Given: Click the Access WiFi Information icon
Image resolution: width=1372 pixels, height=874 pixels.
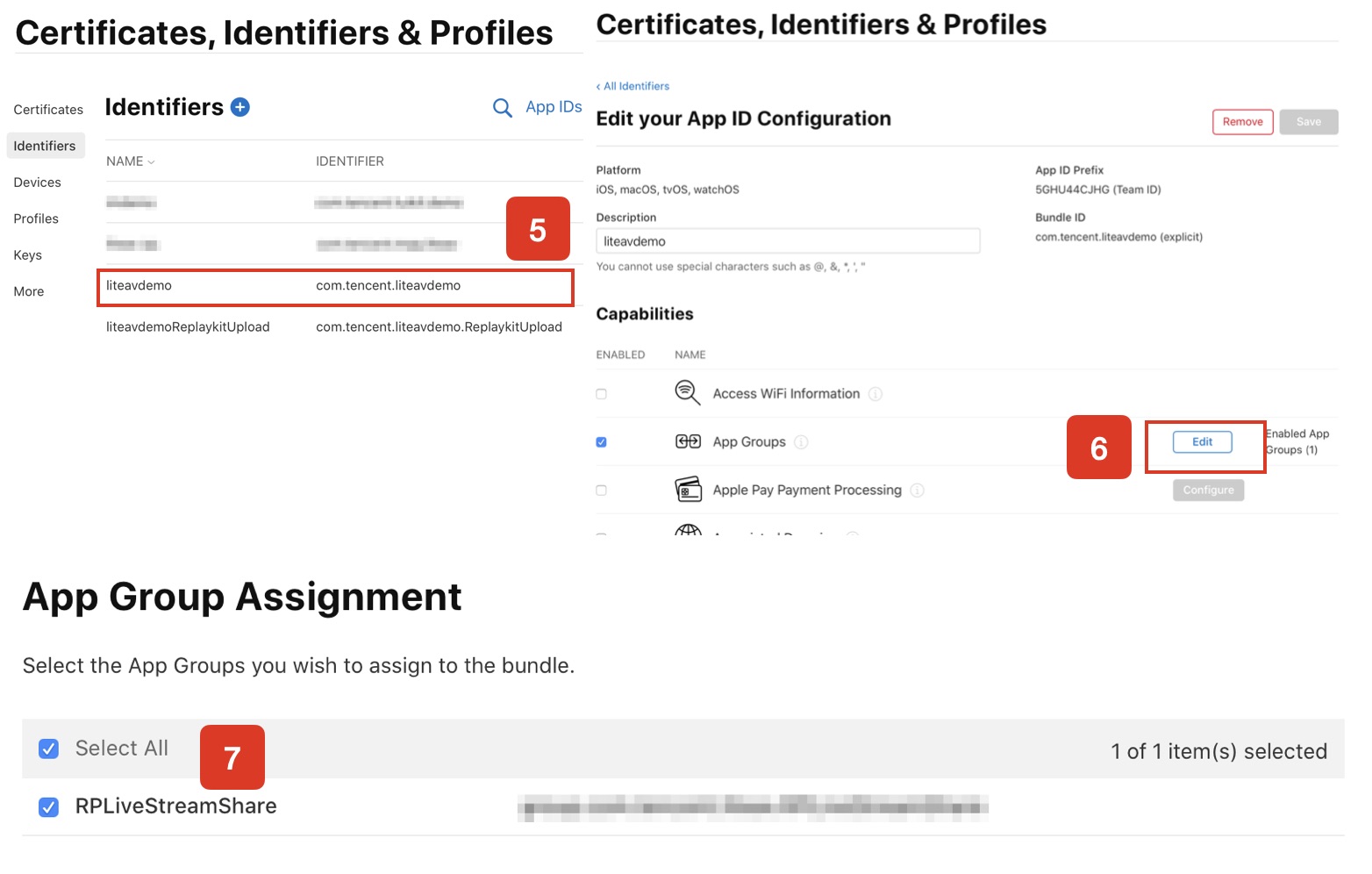Looking at the screenshot, I should [687, 392].
